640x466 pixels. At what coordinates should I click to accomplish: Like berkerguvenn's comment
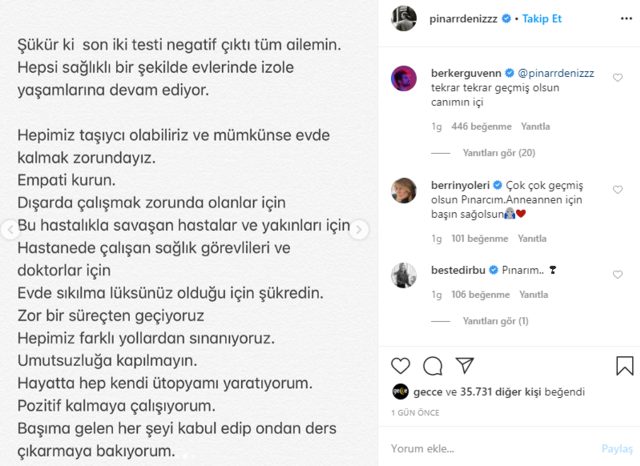(x=617, y=77)
